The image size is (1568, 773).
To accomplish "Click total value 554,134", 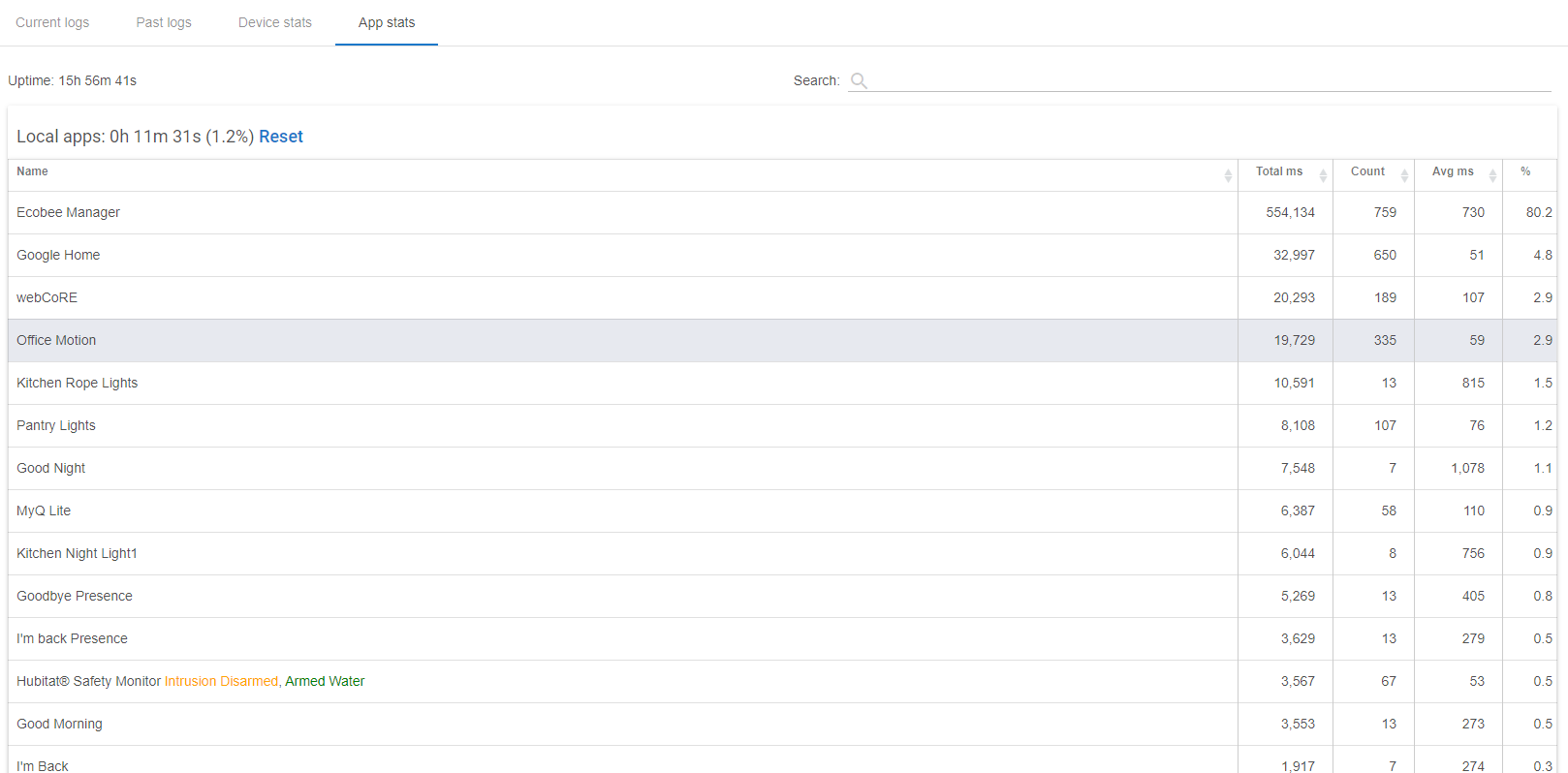I will coord(1290,212).
